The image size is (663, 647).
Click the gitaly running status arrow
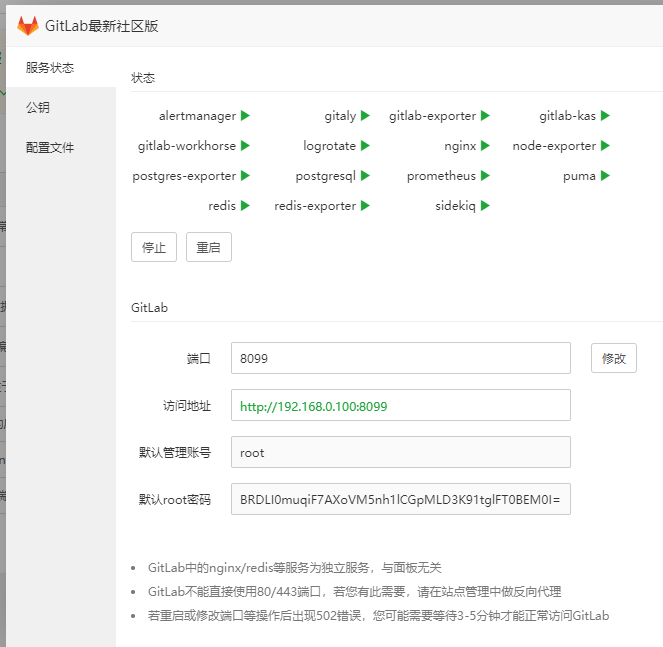(x=365, y=115)
